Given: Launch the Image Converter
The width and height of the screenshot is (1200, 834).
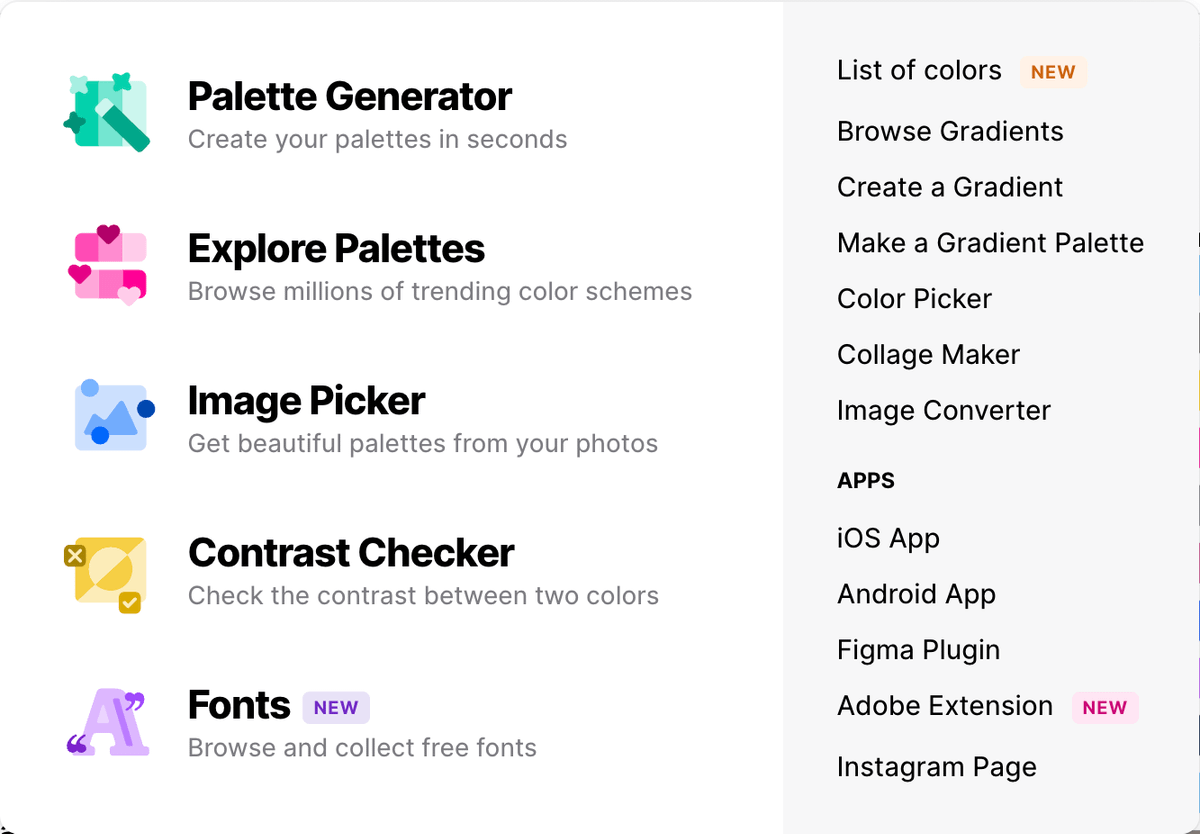Looking at the screenshot, I should (943, 411).
